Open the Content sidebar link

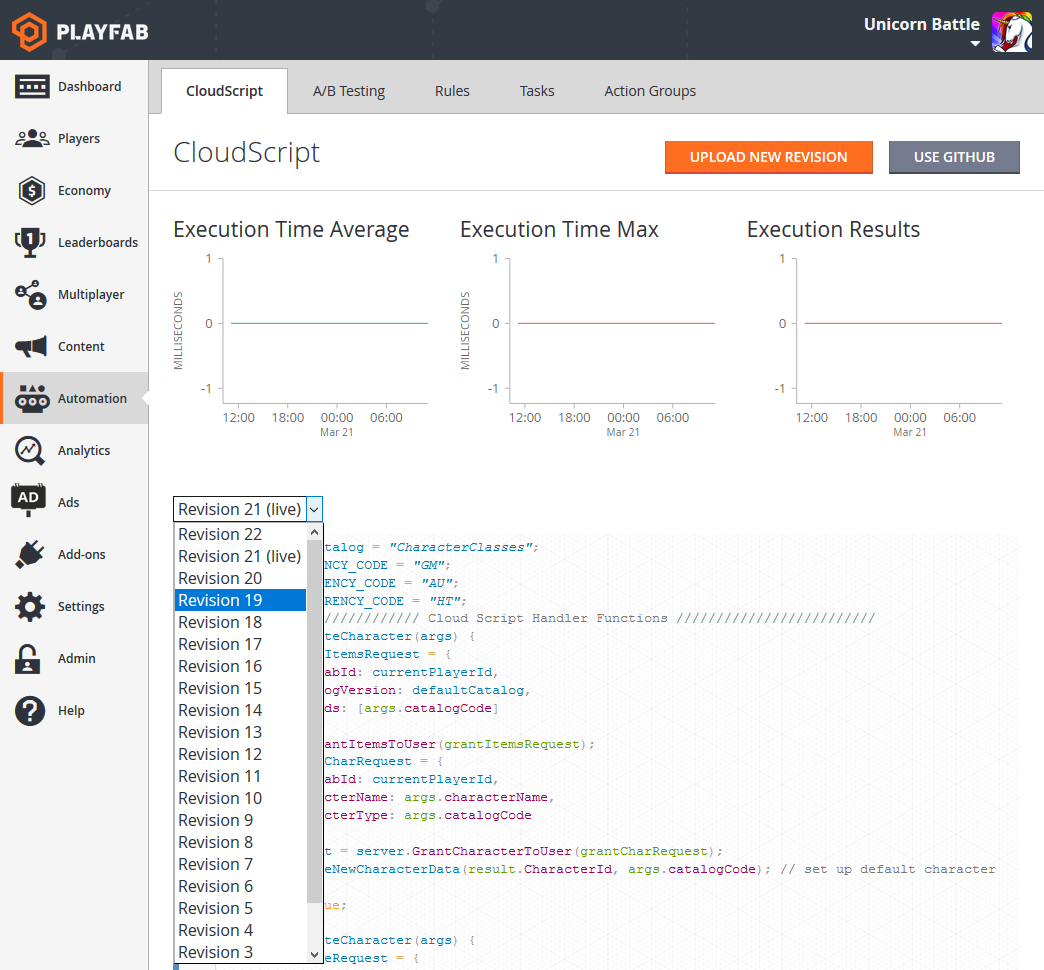pyautogui.click(x=81, y=346)
